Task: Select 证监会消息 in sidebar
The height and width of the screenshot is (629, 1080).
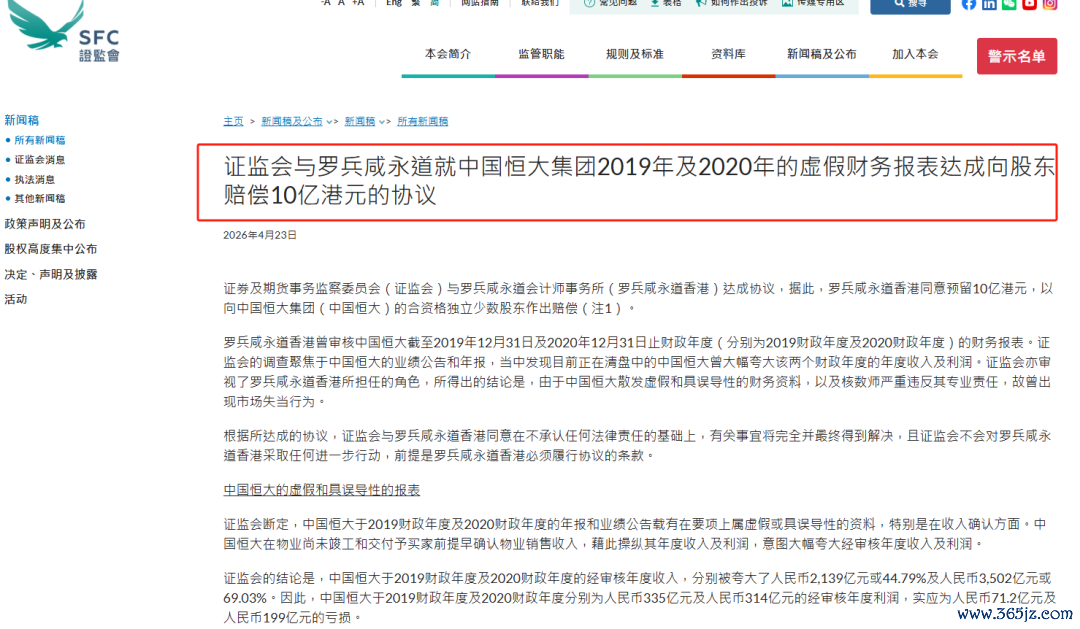Action: 39,160
